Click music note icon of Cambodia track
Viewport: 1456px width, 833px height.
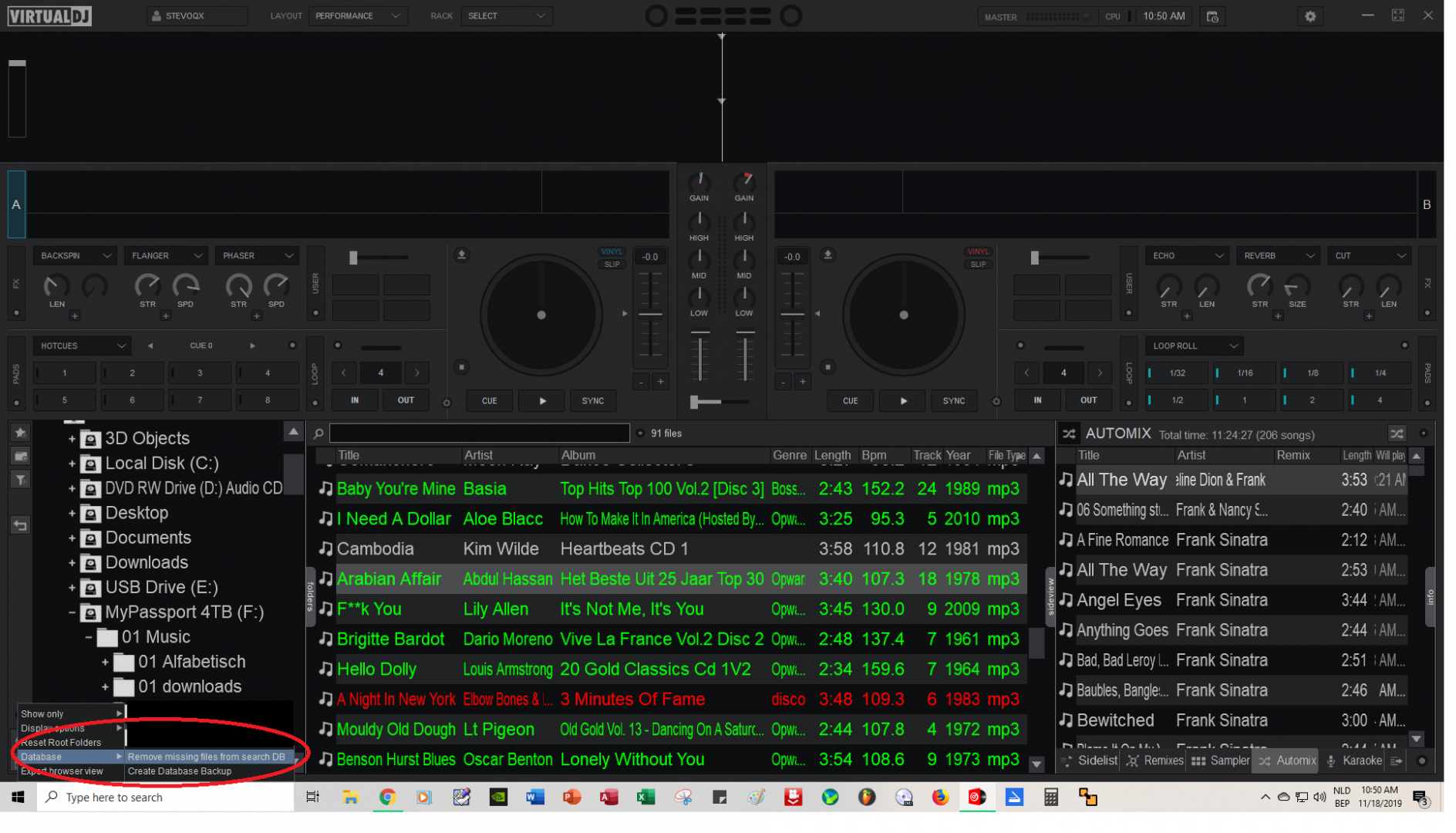325,548
